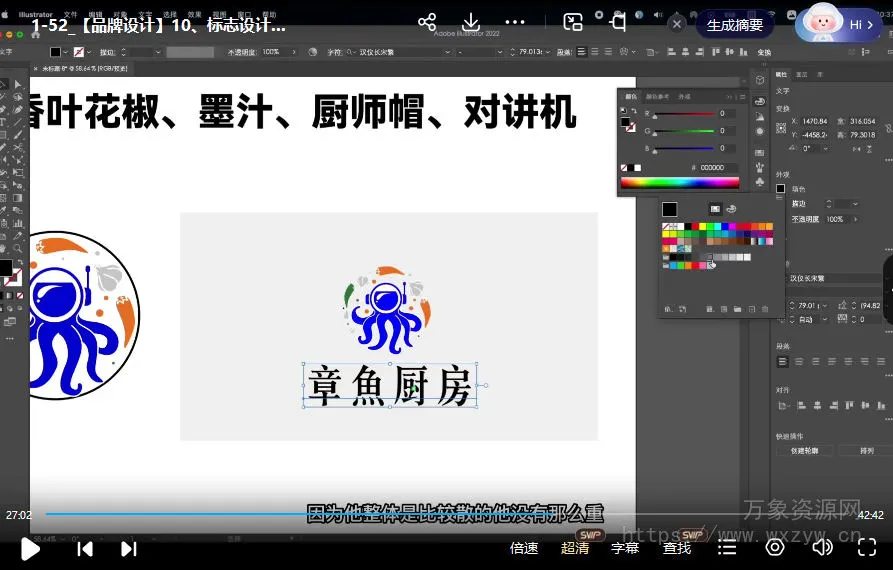Click the 生成摘要 button
893x570 pixels.
coord(735,25)
